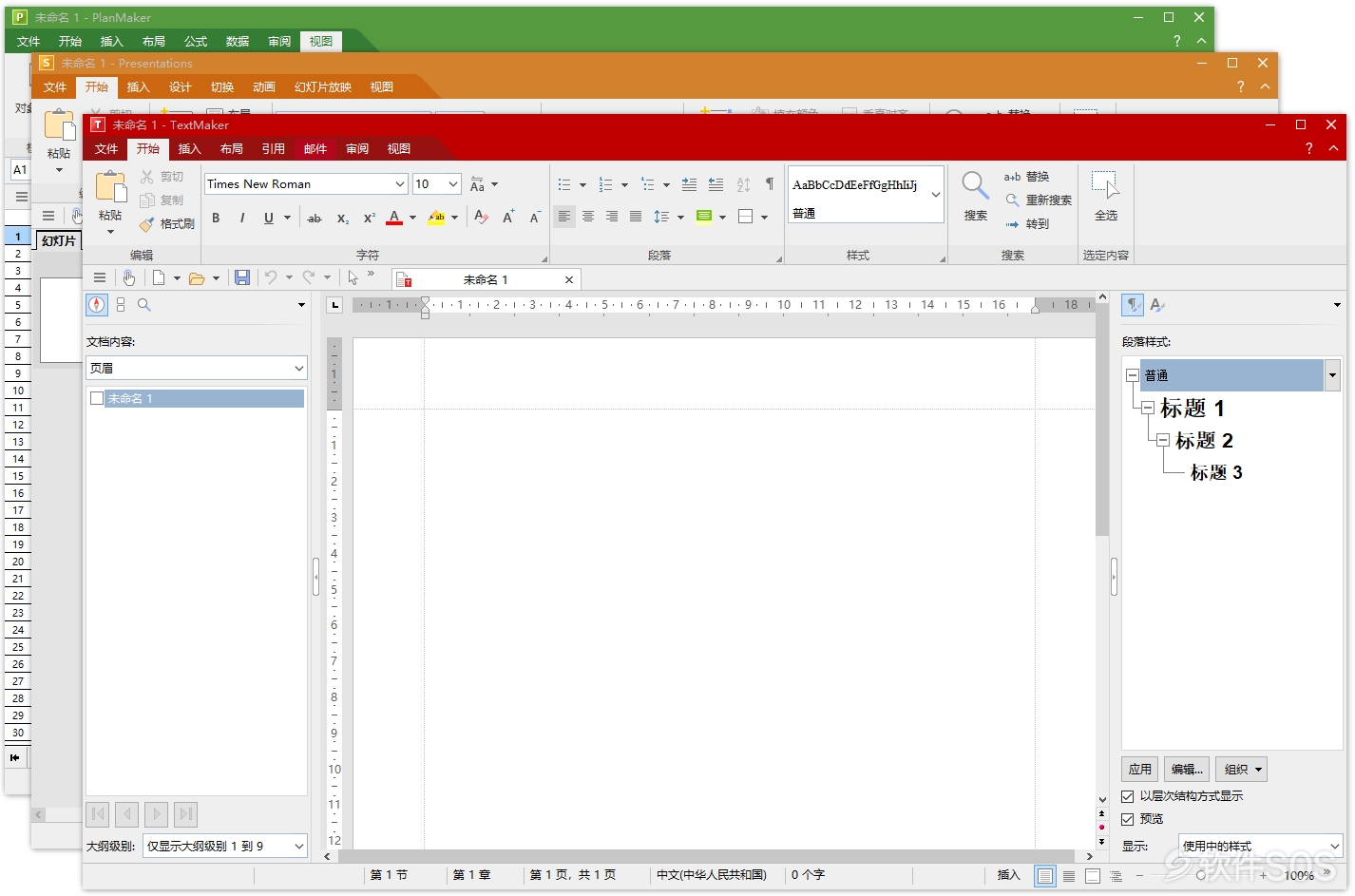Expand the highlight color dropdown arrow

[x=455, y=218]
